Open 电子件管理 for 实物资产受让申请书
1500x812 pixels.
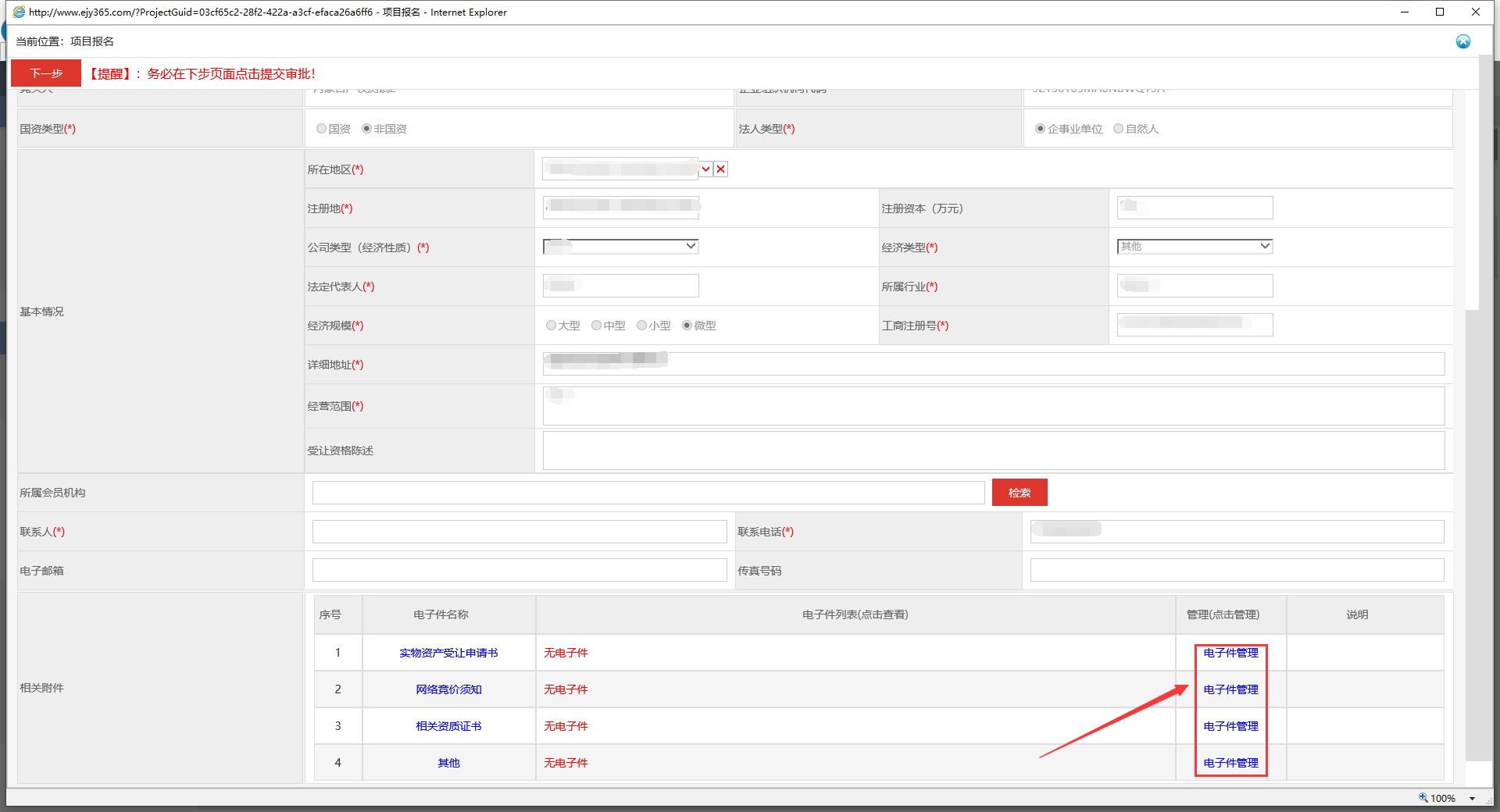pos(1230,653)
